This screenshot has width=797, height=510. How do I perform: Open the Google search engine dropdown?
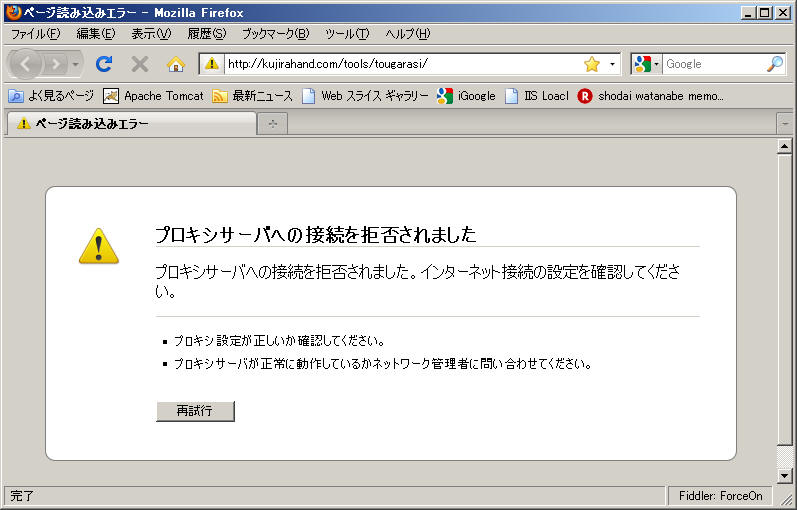[647, 64]
